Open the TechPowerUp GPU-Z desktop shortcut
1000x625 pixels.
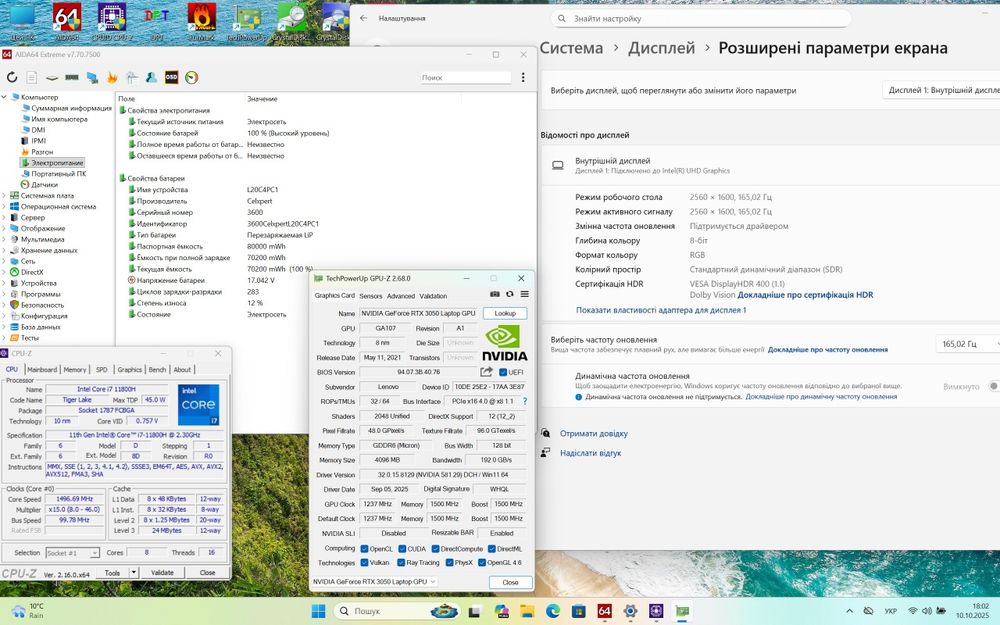point(247,22)
